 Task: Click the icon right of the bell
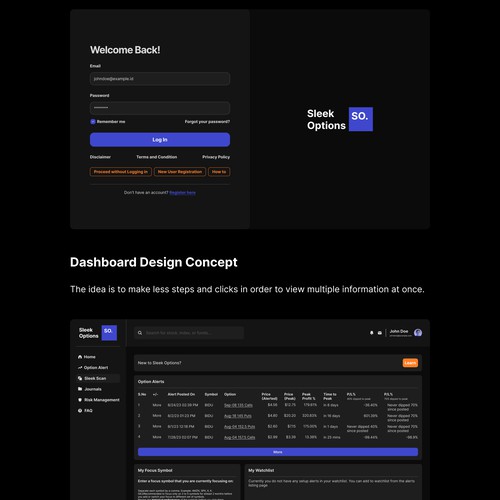click(380, 333)
